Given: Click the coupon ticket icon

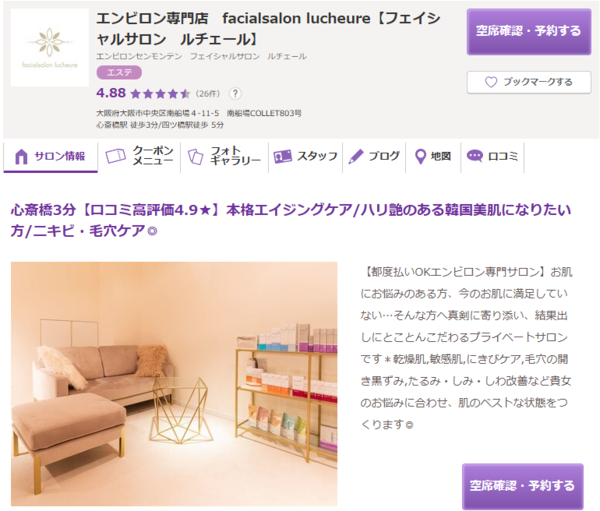Looking at the screenshot, I should 116,156.
